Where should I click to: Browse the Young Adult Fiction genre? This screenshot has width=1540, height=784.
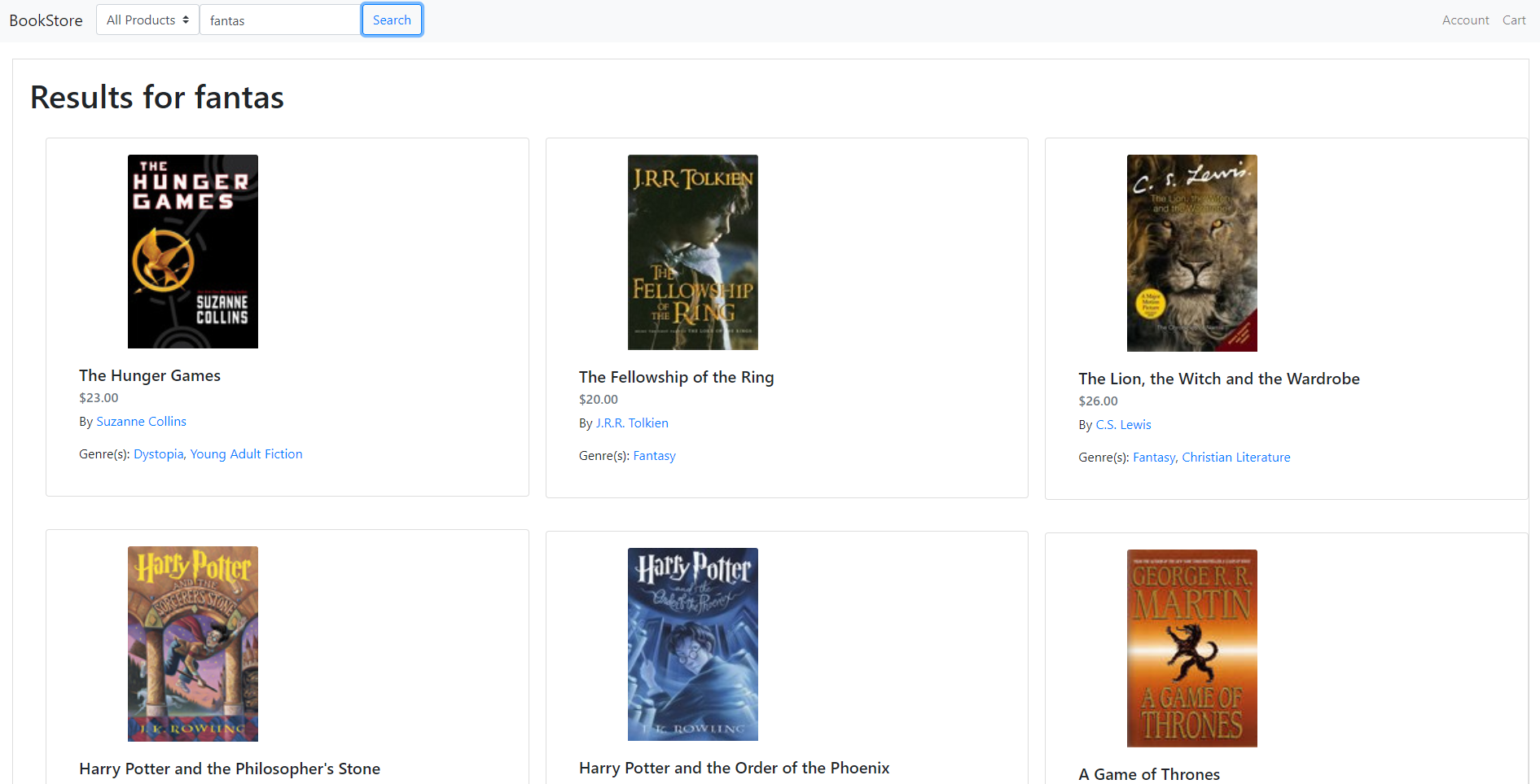[x=246, y=454]
